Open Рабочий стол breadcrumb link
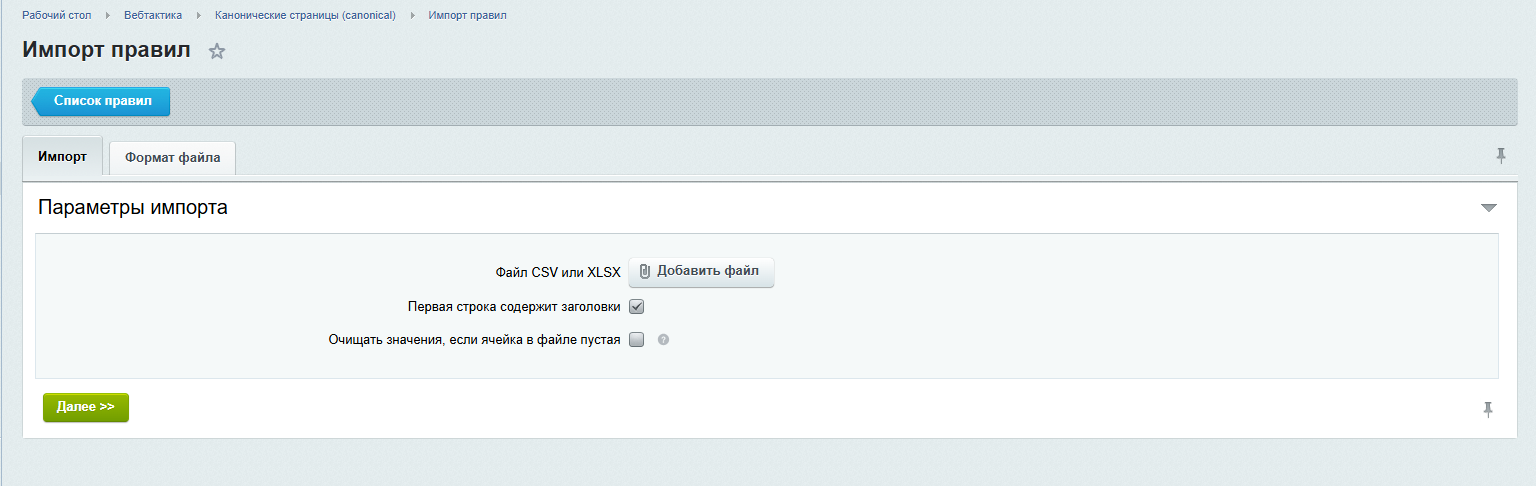The height and width of the screenshot is (486, 1536). point(57,16)
